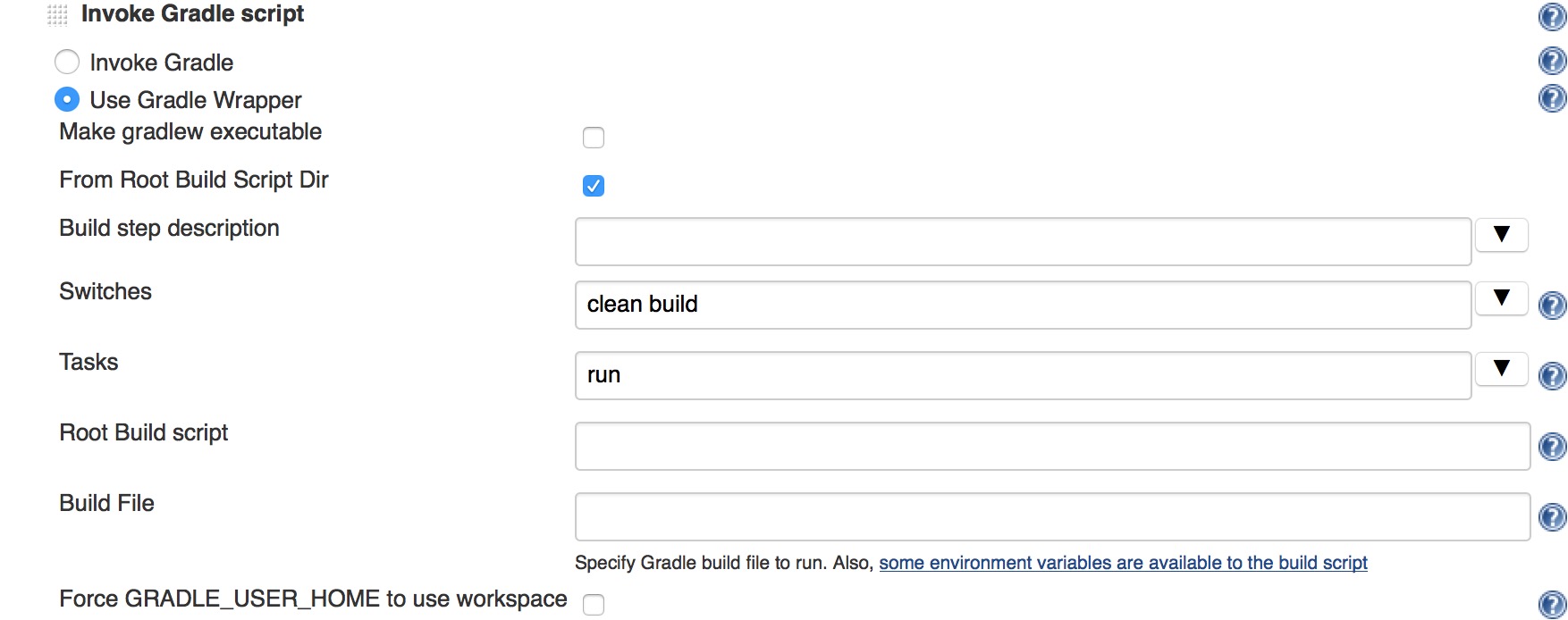Tick Force GRADLE_USER_HOME to use workspace
The height and width of the screenshot is (620, 1568).
tap(594, 605)
